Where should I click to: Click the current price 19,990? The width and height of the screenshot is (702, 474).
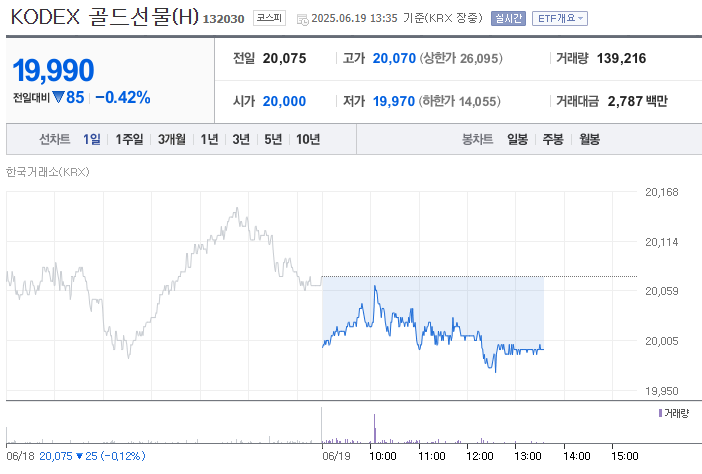pyautogui.click(x=53, y=70)
